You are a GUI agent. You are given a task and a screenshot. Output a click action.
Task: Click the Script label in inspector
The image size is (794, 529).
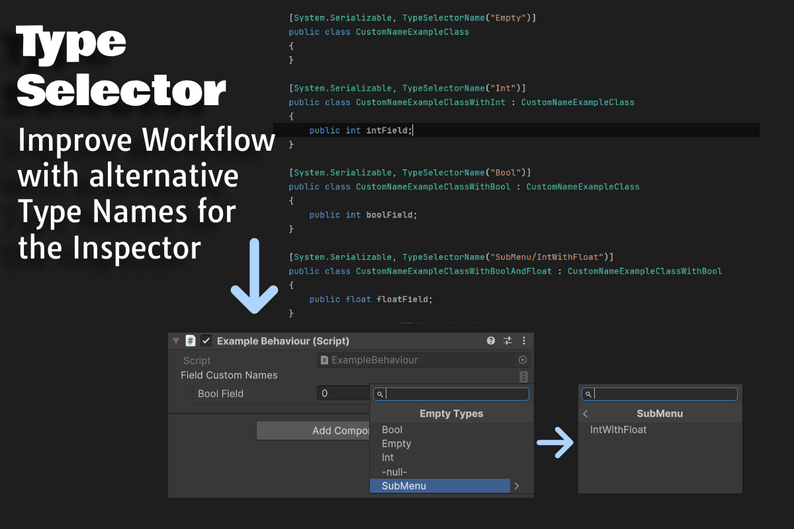click(x=196, y=360)
